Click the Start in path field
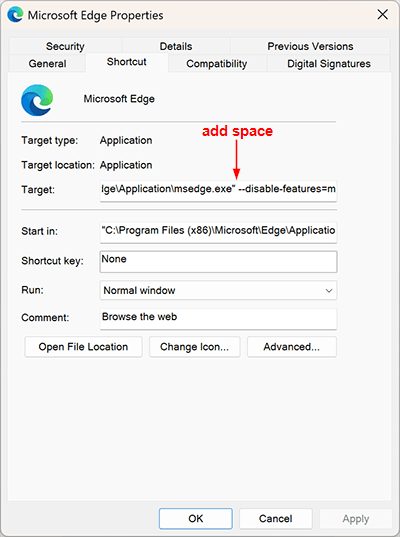Screen dimensions: 400x537 click(218, 232)
